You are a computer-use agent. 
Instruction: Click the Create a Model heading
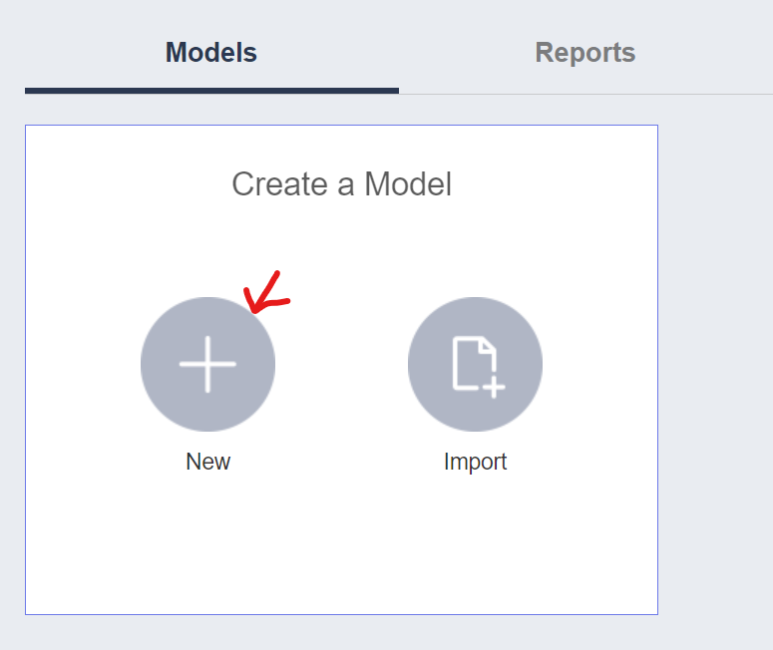(x=342, y=184)
